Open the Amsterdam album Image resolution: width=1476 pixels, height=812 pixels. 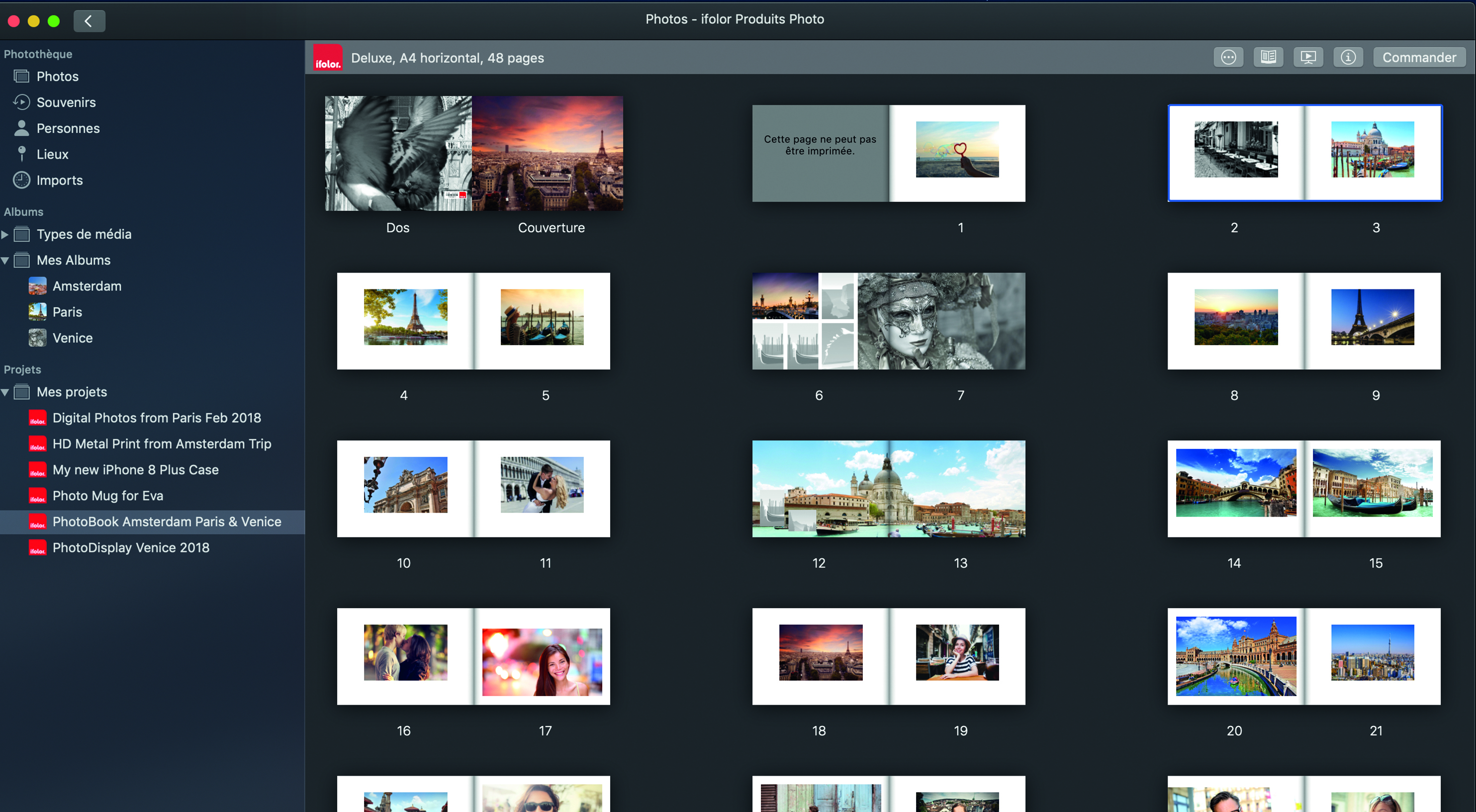(x=87, y=286)
